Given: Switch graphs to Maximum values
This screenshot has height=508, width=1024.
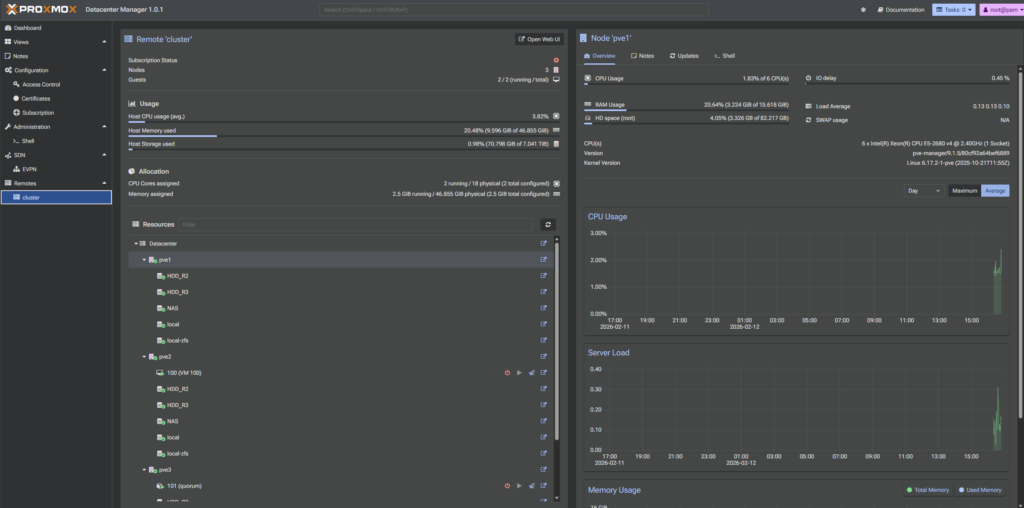Looking at the screenshot, I should tap(965, 191).
